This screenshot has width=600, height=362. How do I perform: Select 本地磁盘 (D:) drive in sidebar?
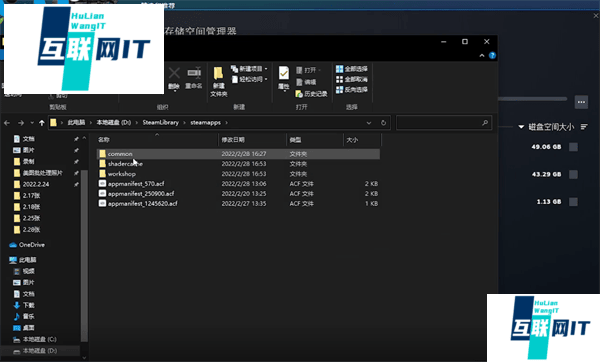(x=35, y=351)
